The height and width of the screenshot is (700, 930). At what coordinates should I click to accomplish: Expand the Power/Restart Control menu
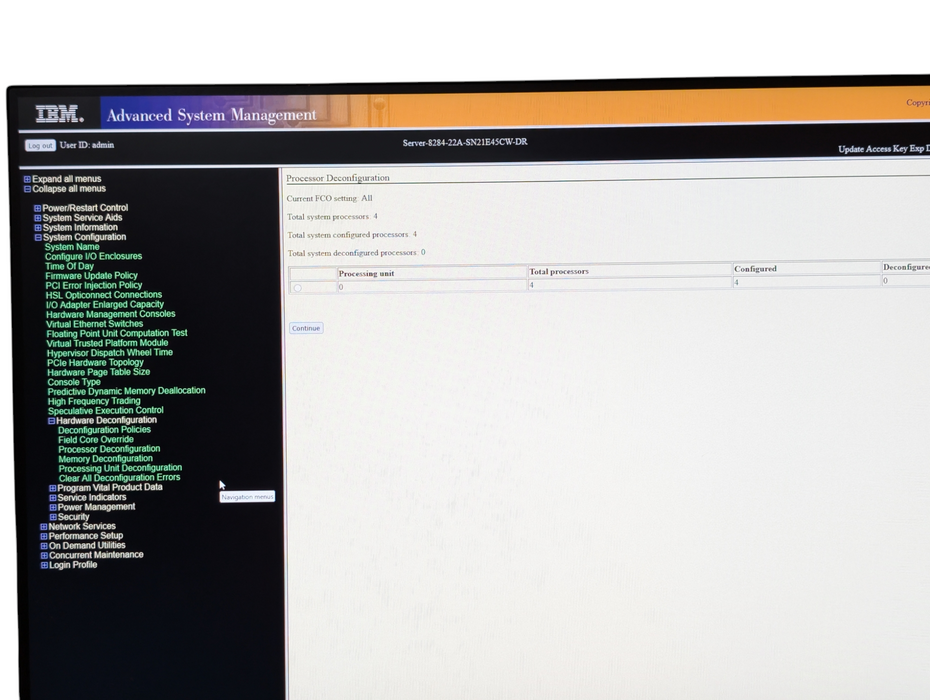coord(37,208)
